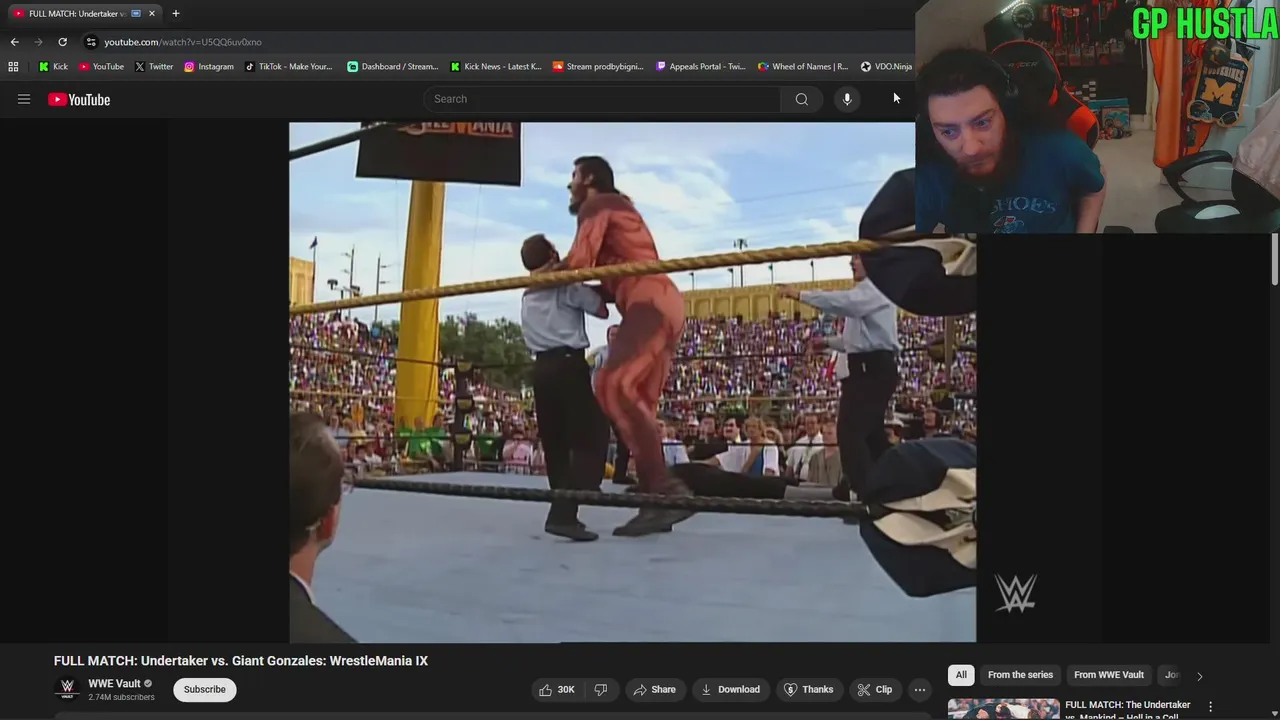This screenshot has height=720, width=1280.
Task: Go to YouTube home via logo
Action: coord(79,99)
